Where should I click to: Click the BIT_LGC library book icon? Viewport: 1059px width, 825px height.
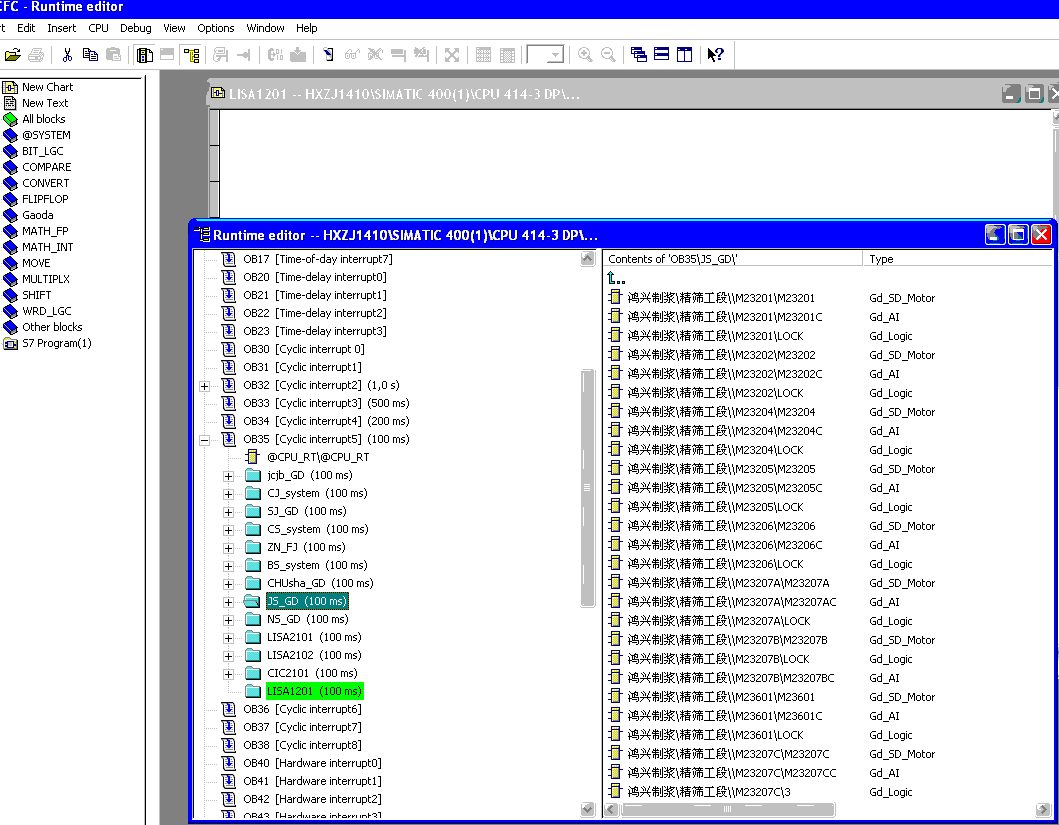(x=10, y=151)
